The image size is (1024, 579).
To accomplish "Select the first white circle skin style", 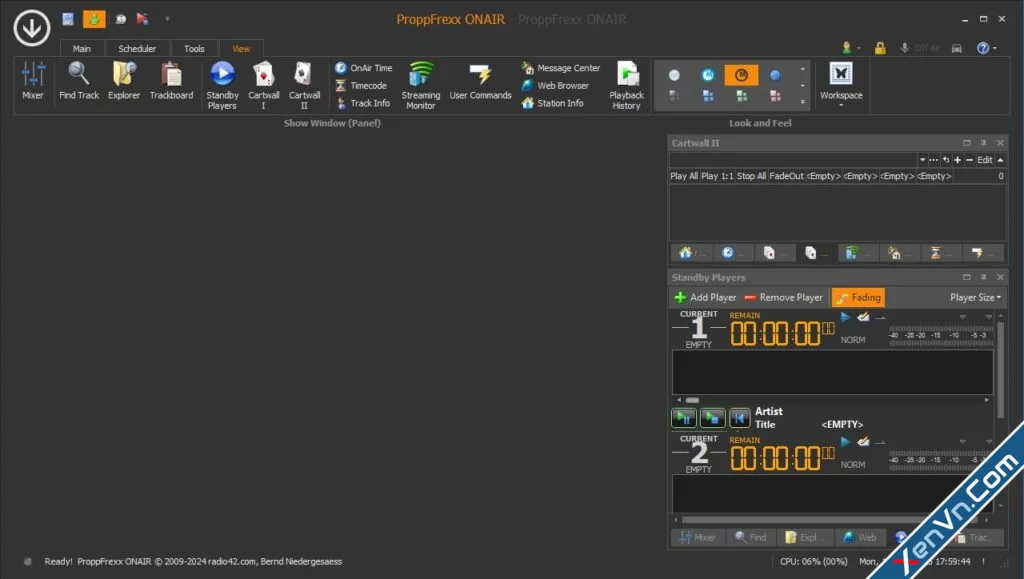I will point(674,76).
